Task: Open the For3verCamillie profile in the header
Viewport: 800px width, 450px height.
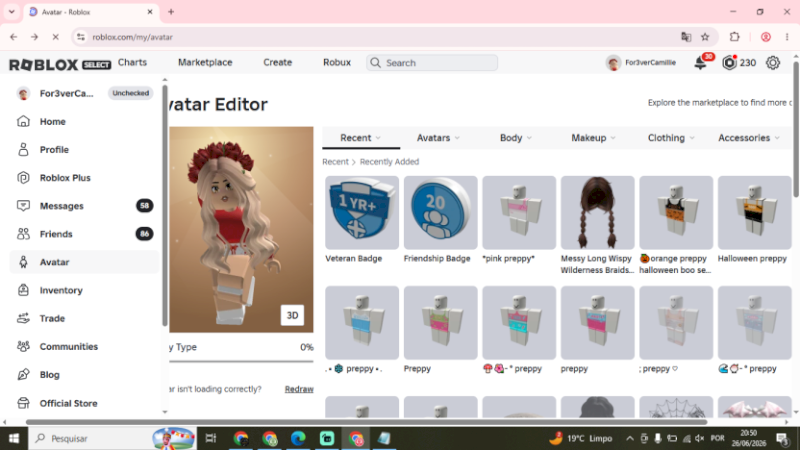Action: (641, 63)
